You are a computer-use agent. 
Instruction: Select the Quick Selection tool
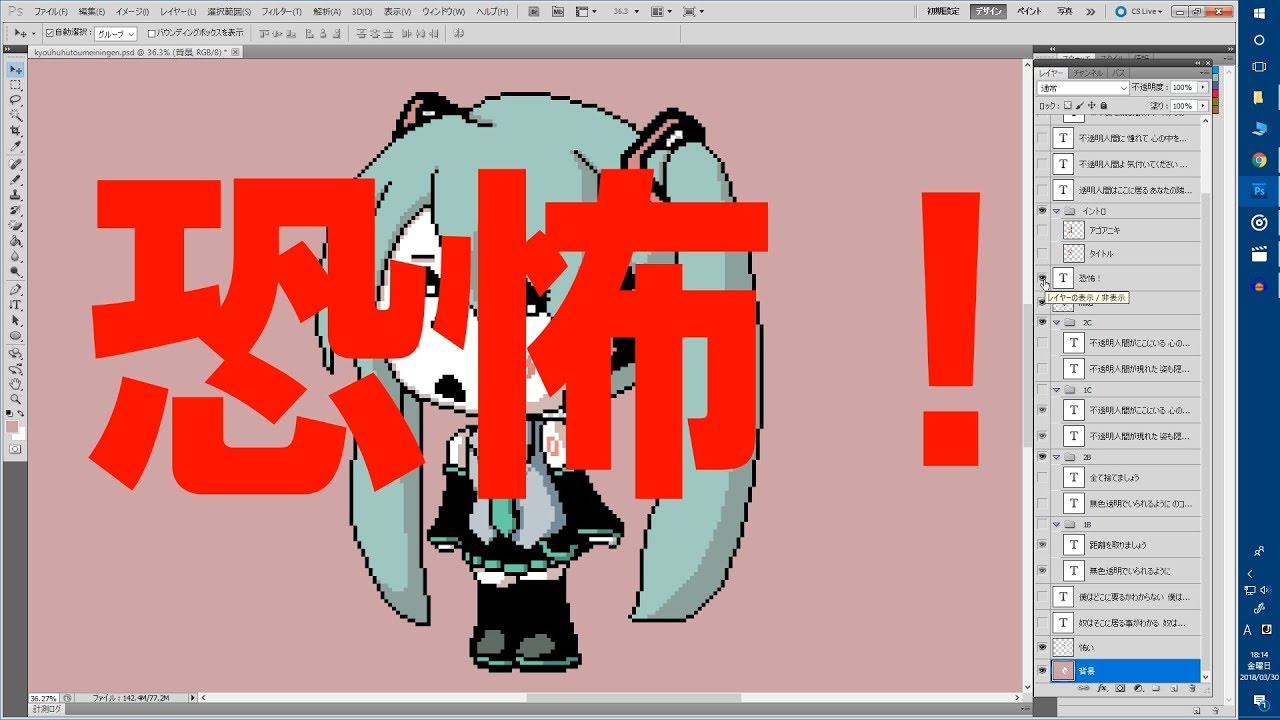(x=16, y=116)
